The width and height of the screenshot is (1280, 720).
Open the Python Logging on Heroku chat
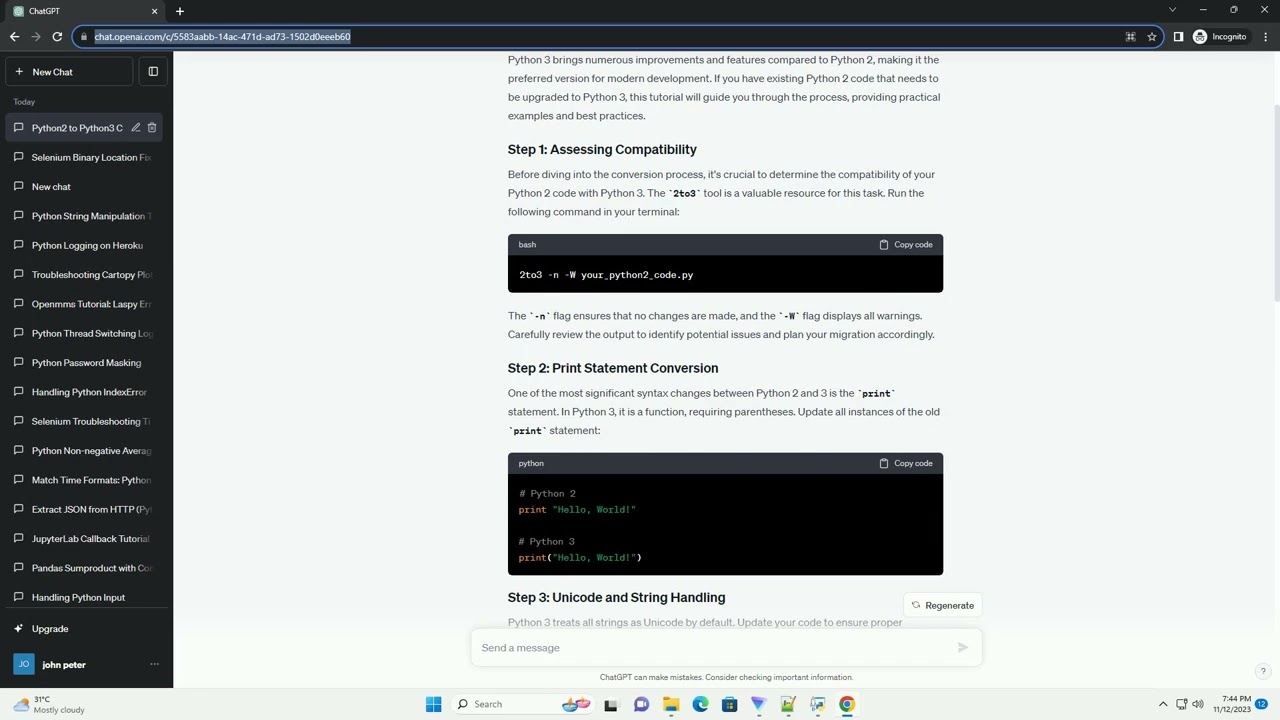[86, 245]
